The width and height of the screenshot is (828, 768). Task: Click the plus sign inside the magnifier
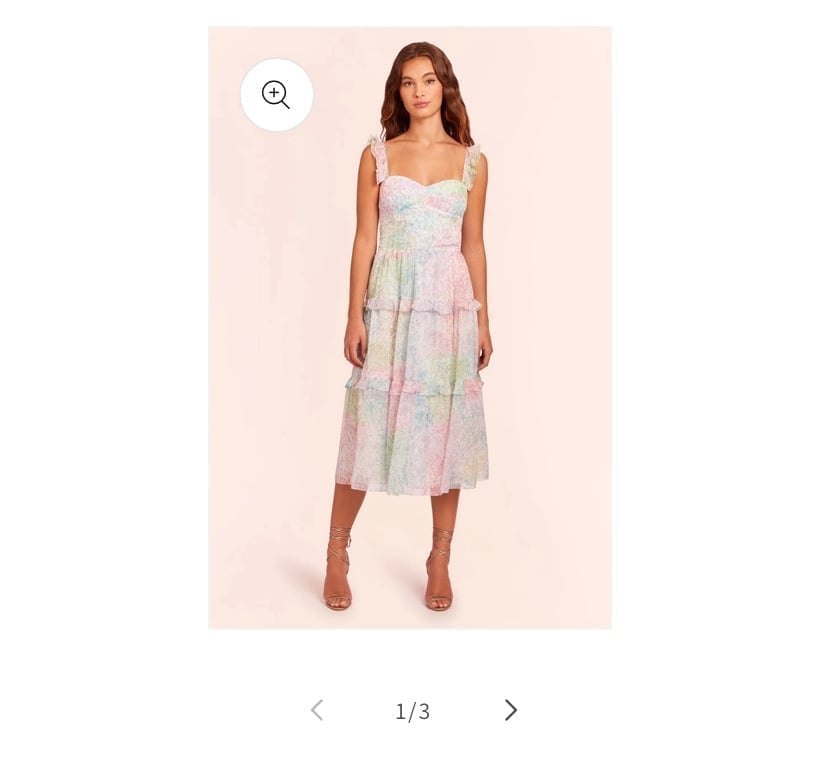point(274,92)
